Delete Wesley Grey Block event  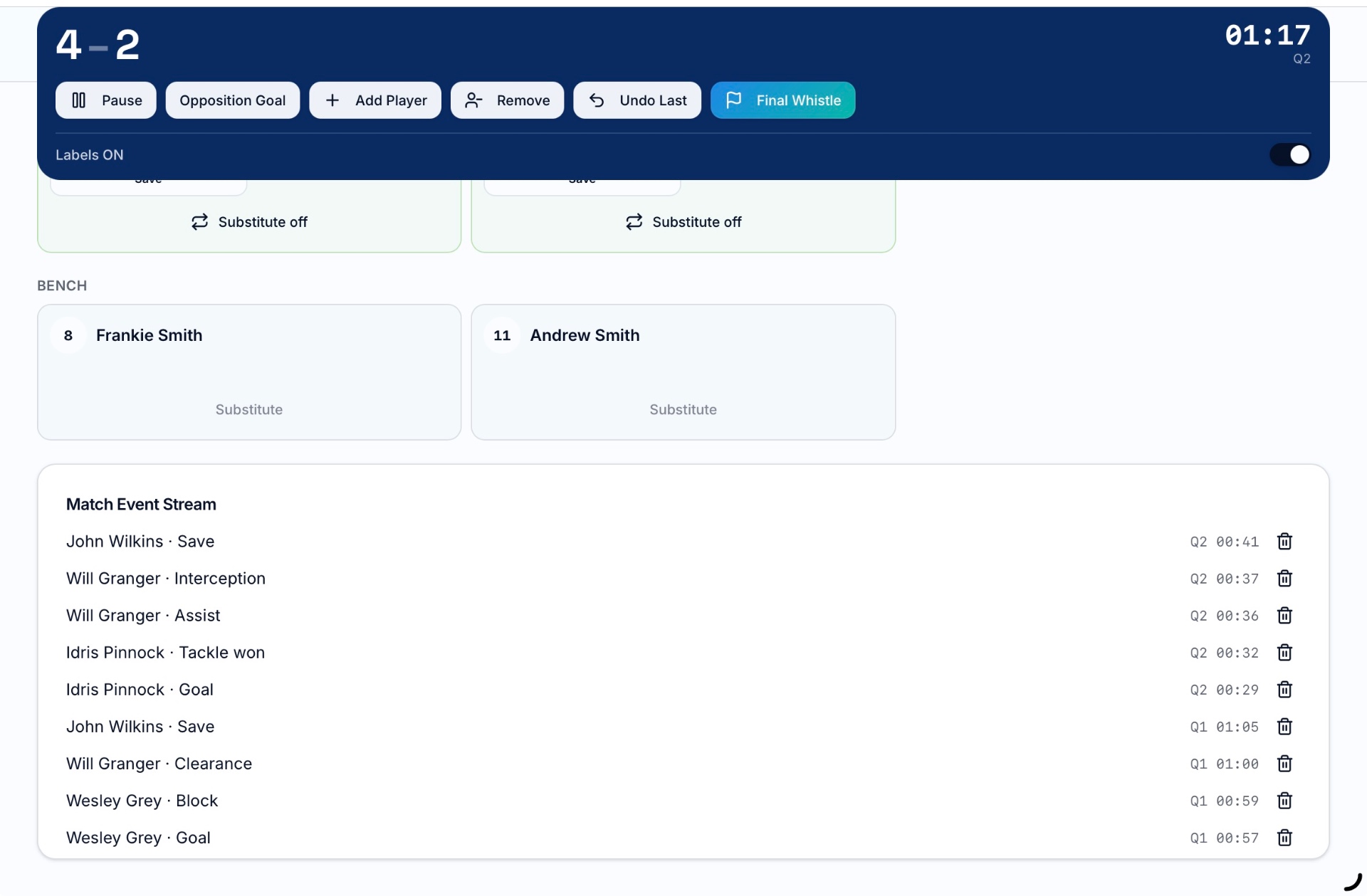[1284, 801]
